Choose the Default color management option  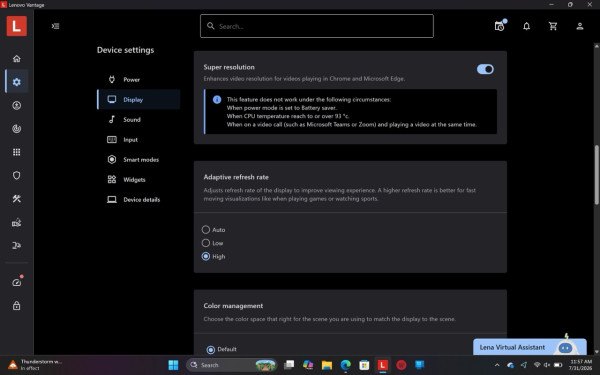point(210,349)
